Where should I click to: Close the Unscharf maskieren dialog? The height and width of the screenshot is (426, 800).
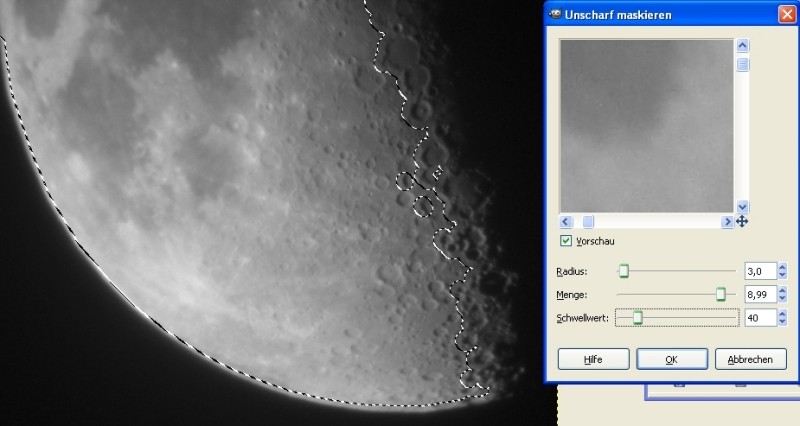787,14
